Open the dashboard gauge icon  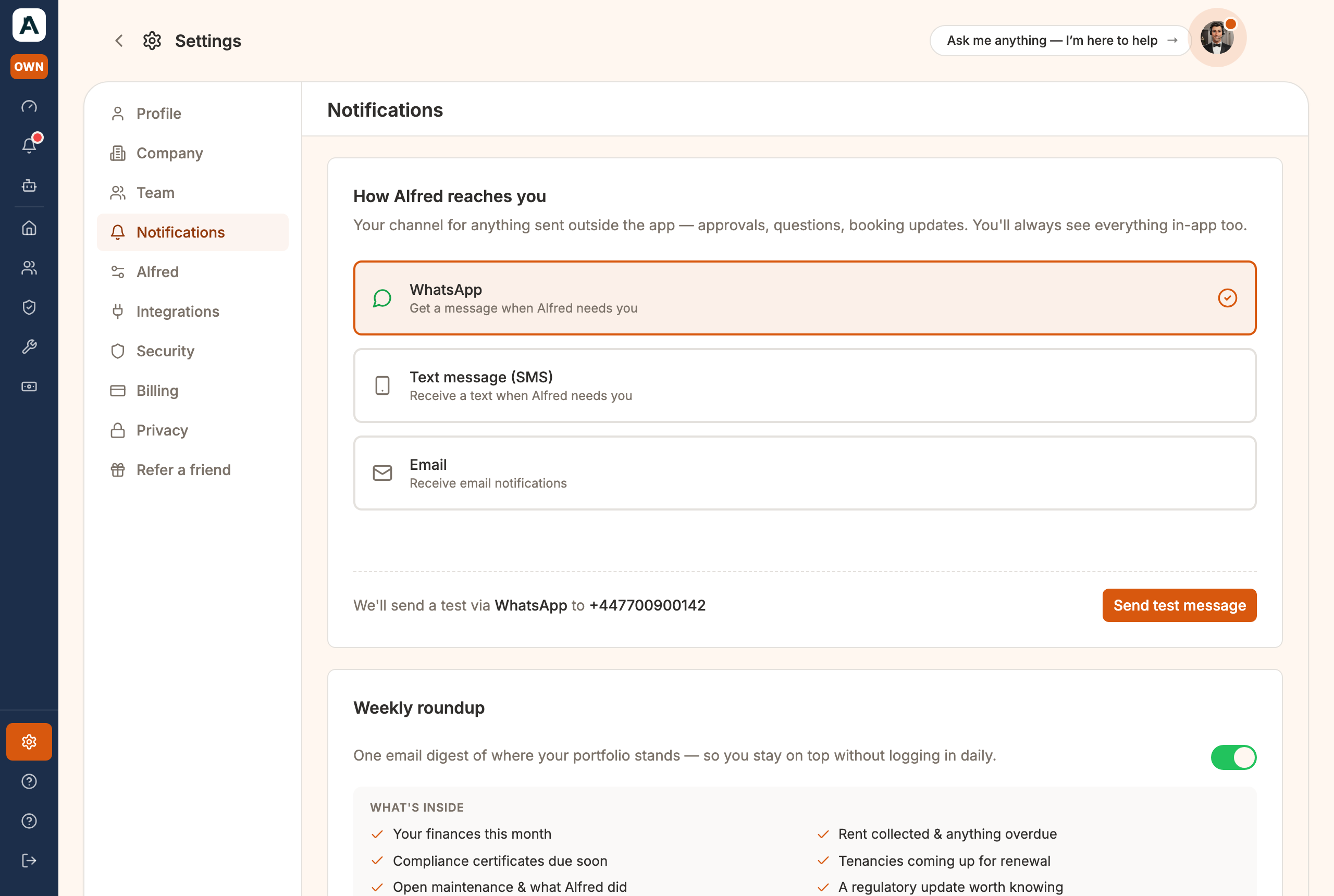point(29,106)
